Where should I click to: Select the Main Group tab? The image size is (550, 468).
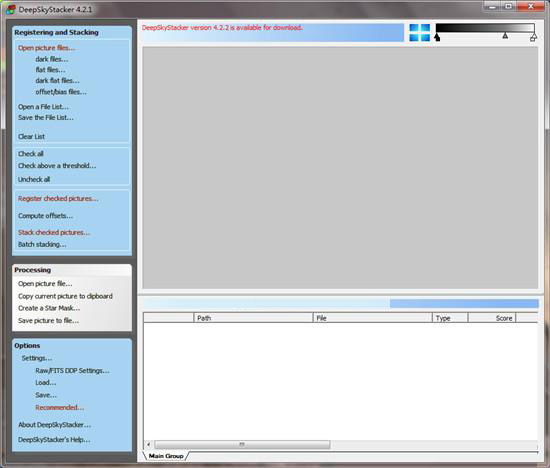(x=166, y=456)
